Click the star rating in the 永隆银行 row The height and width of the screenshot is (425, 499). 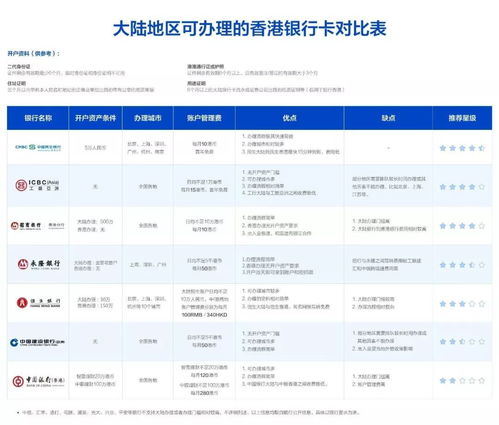pyautogui.click(x=462, y=265)
